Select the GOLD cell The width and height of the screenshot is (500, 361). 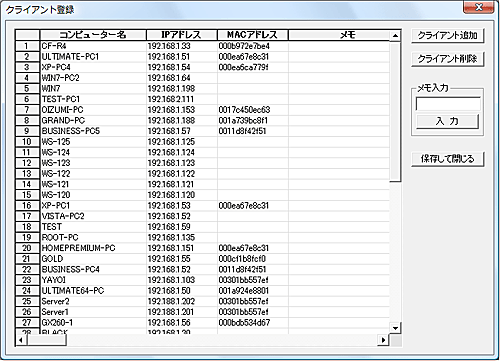[93, 259]
